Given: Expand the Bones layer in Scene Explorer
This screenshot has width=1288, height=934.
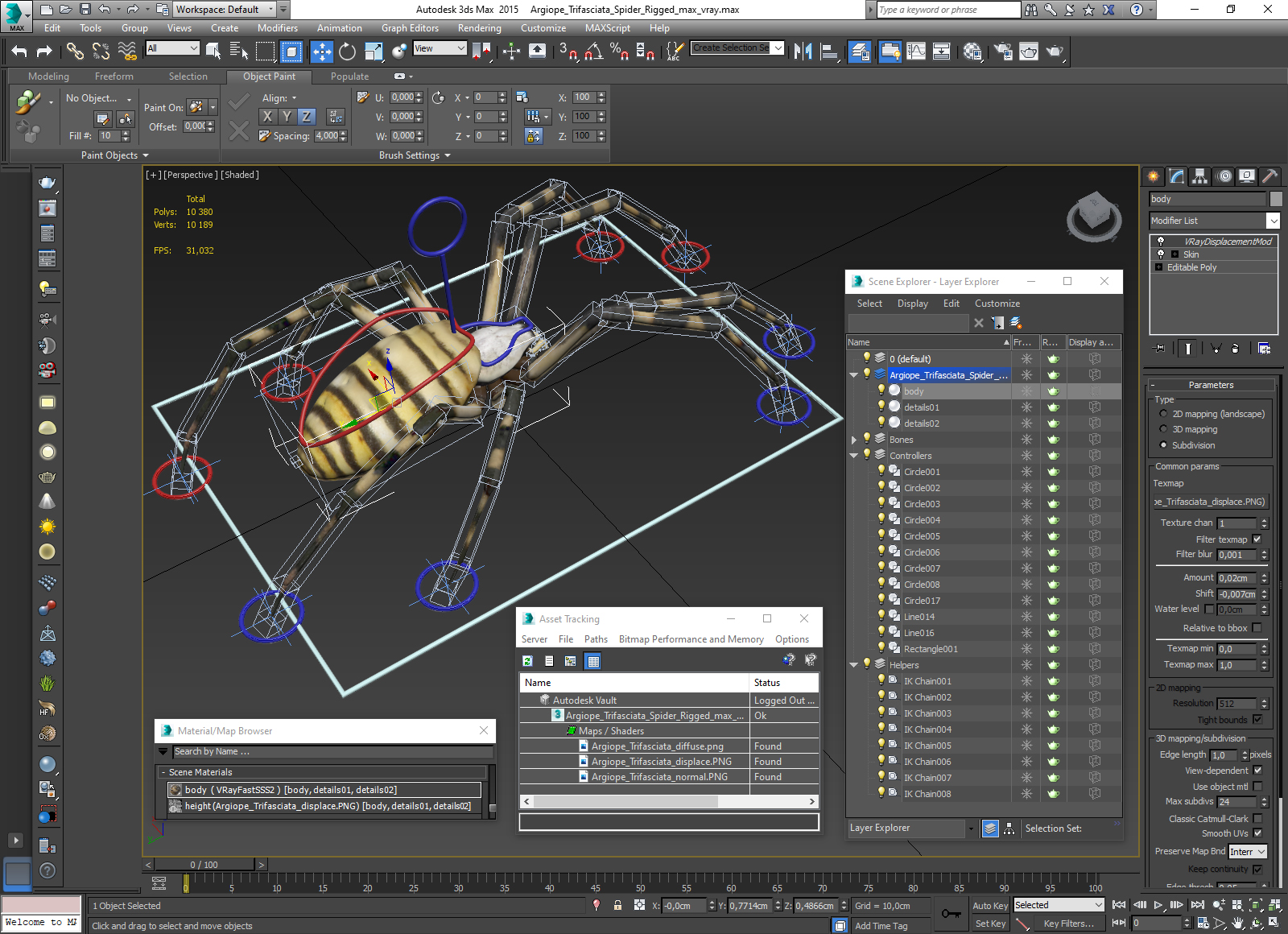Looking at the screenshot, I should click(x=854, y=440).
